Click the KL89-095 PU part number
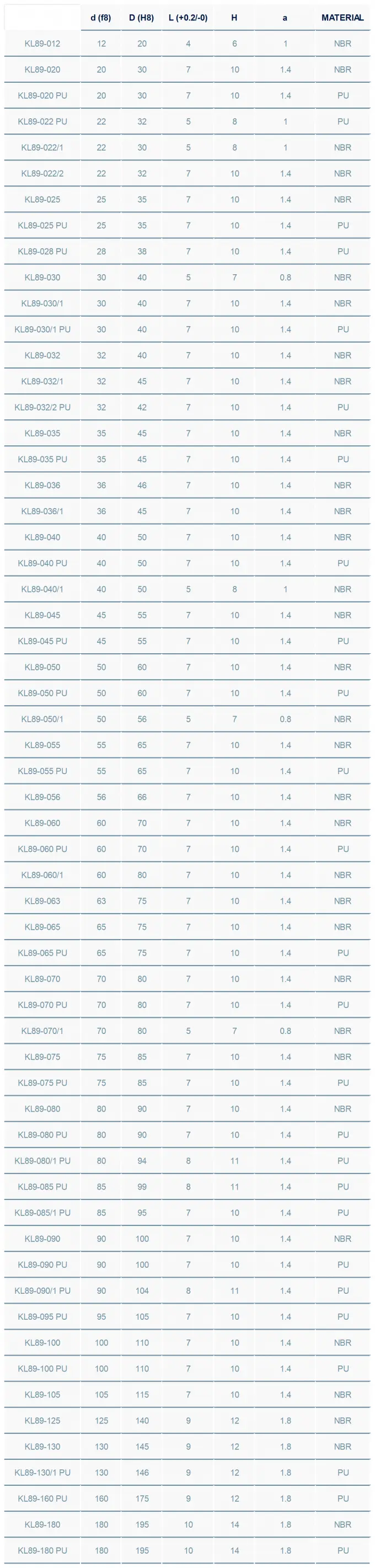The width and height of the screenshot is (375, 1568). (42, 1316)
